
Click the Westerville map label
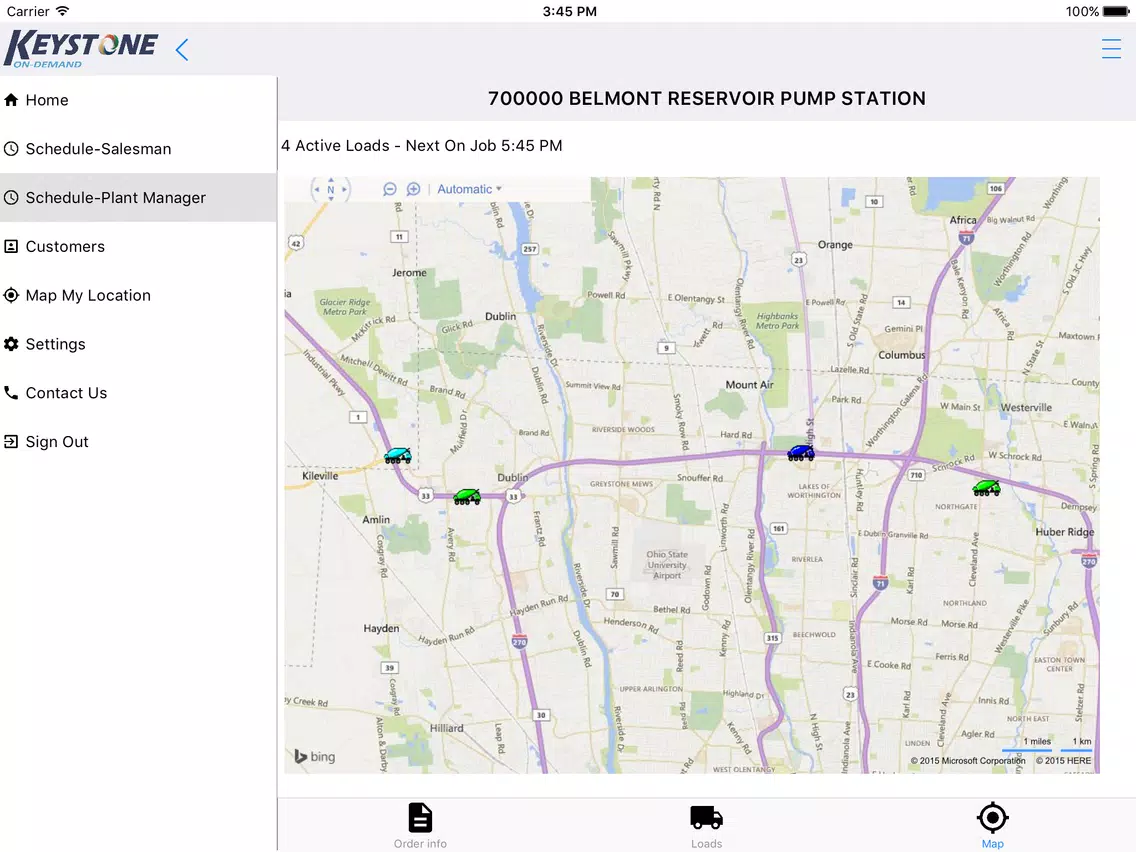tap(1026, 407)
